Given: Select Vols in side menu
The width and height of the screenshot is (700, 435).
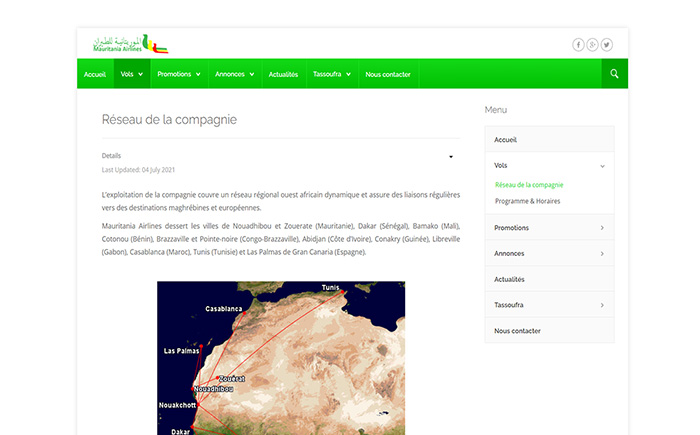Looking at the screenshot, I should point(550,165).
